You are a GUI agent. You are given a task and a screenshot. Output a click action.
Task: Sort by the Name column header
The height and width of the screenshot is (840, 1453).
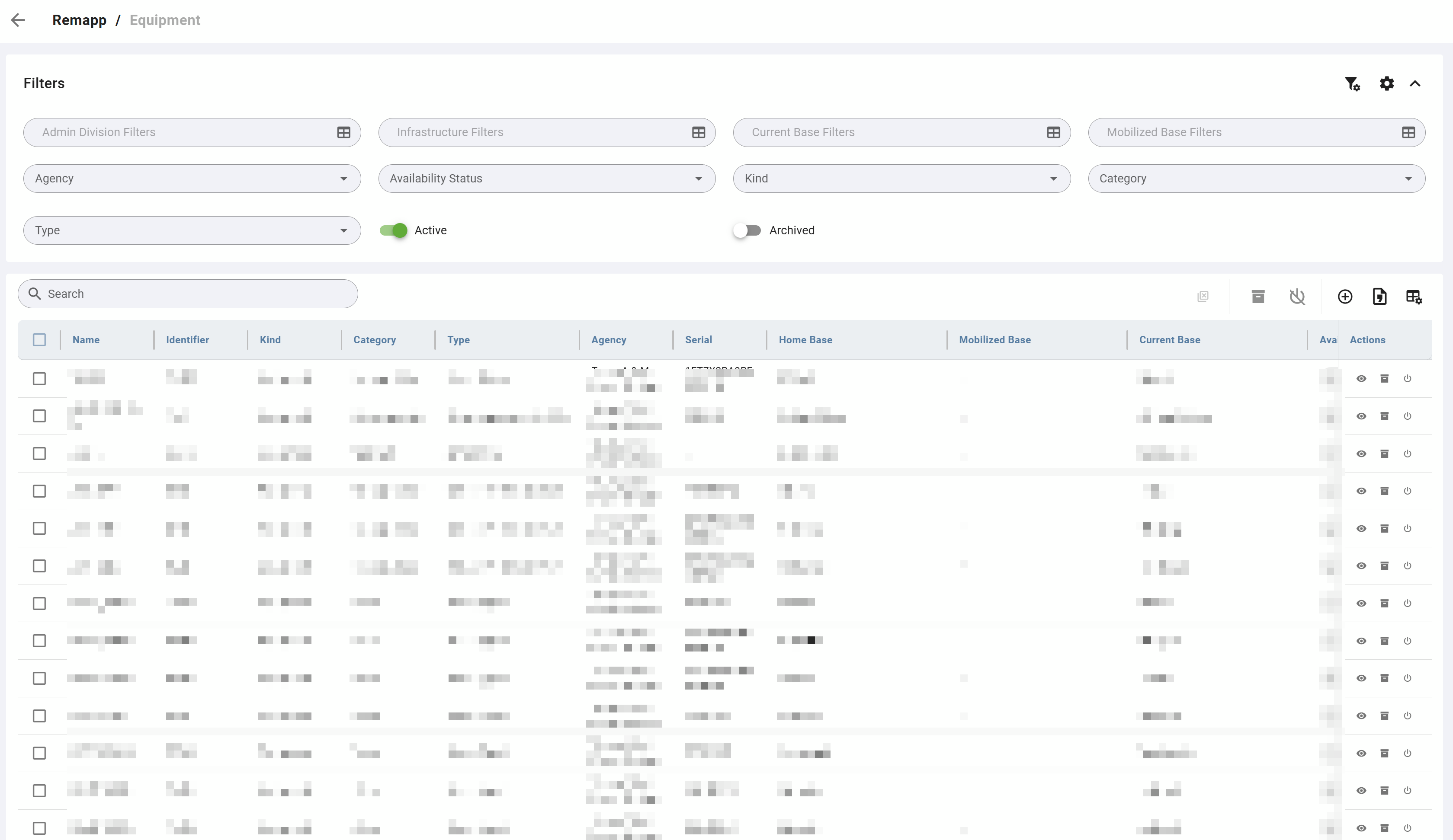[86, 340]
